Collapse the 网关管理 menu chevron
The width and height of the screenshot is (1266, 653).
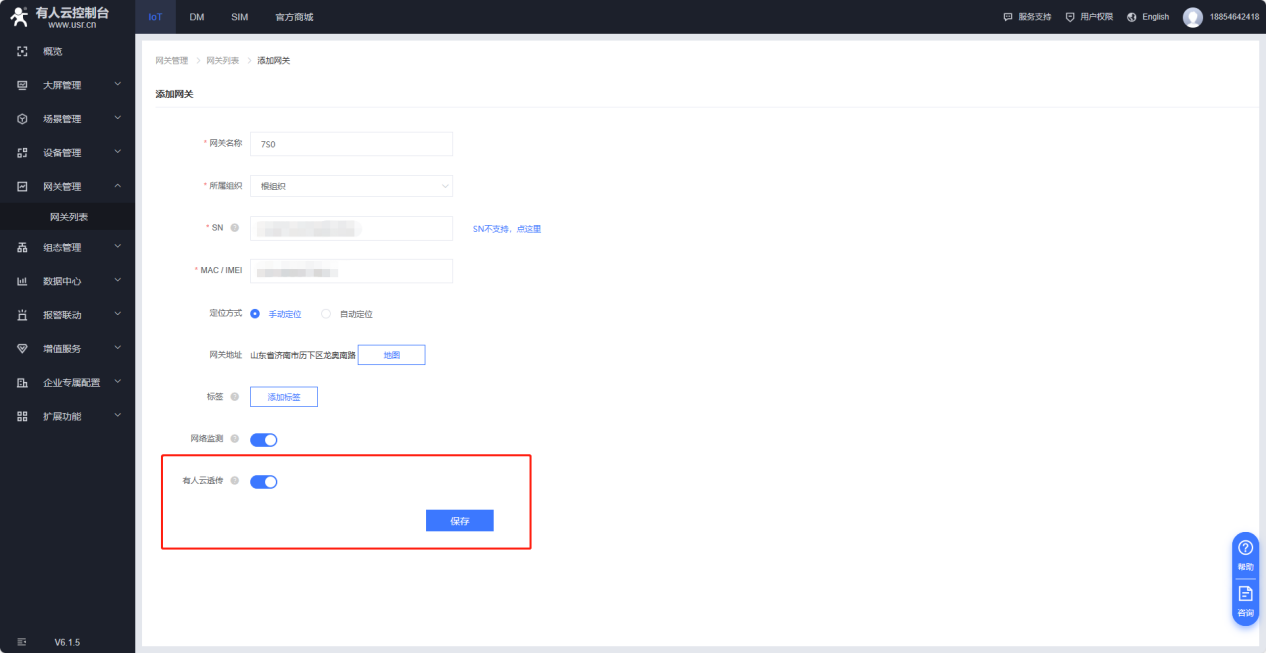(x=118, y=186)
